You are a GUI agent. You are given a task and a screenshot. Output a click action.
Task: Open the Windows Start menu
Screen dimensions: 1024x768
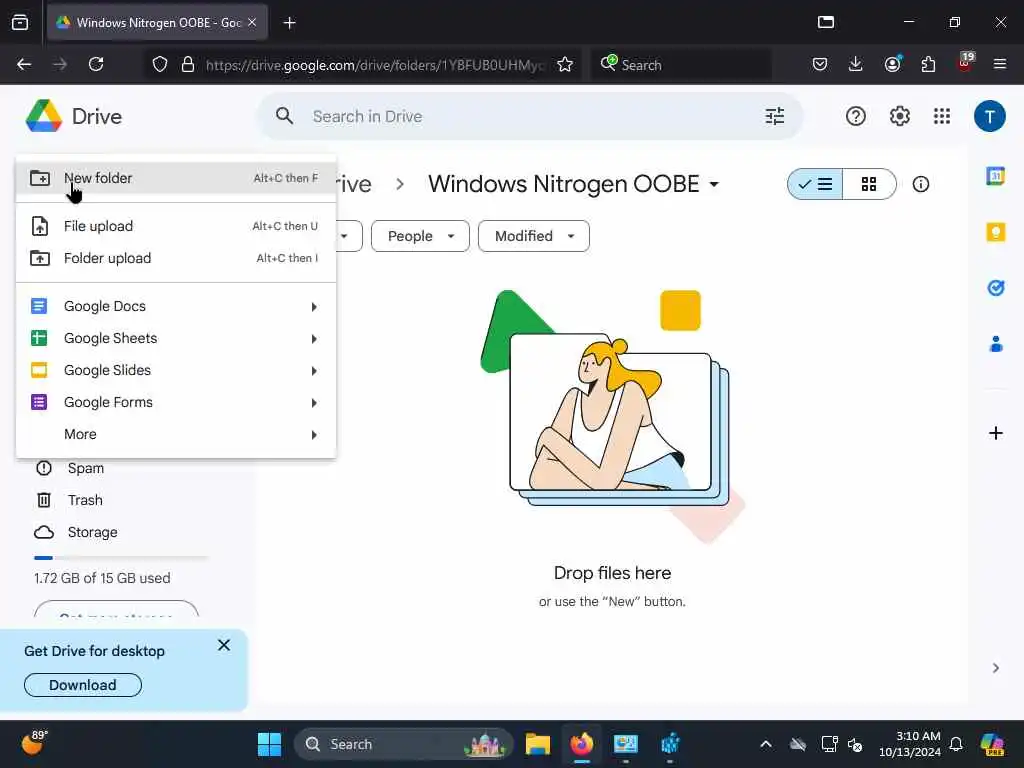(269, 744)
